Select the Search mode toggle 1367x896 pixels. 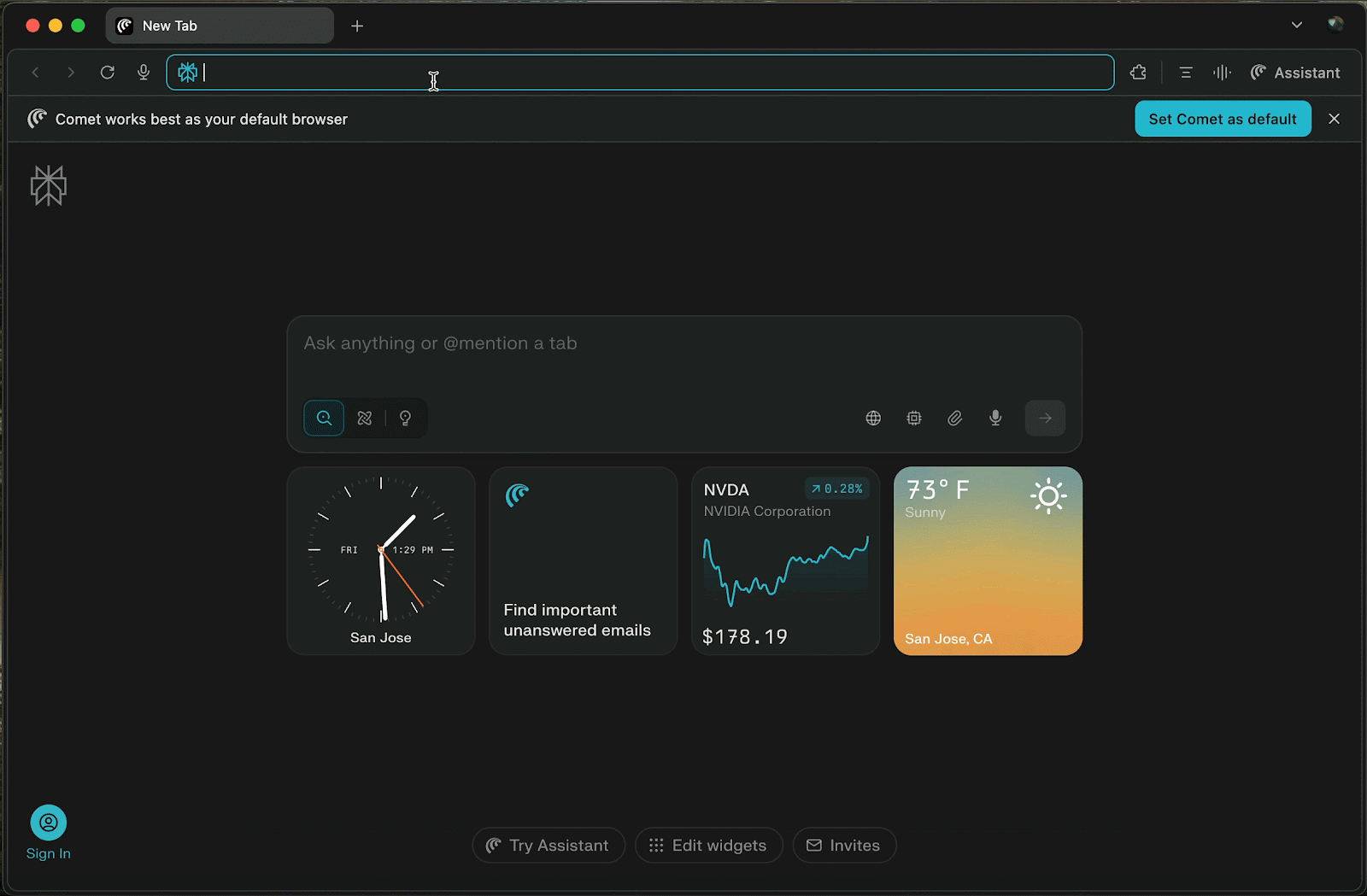[324, 418]
